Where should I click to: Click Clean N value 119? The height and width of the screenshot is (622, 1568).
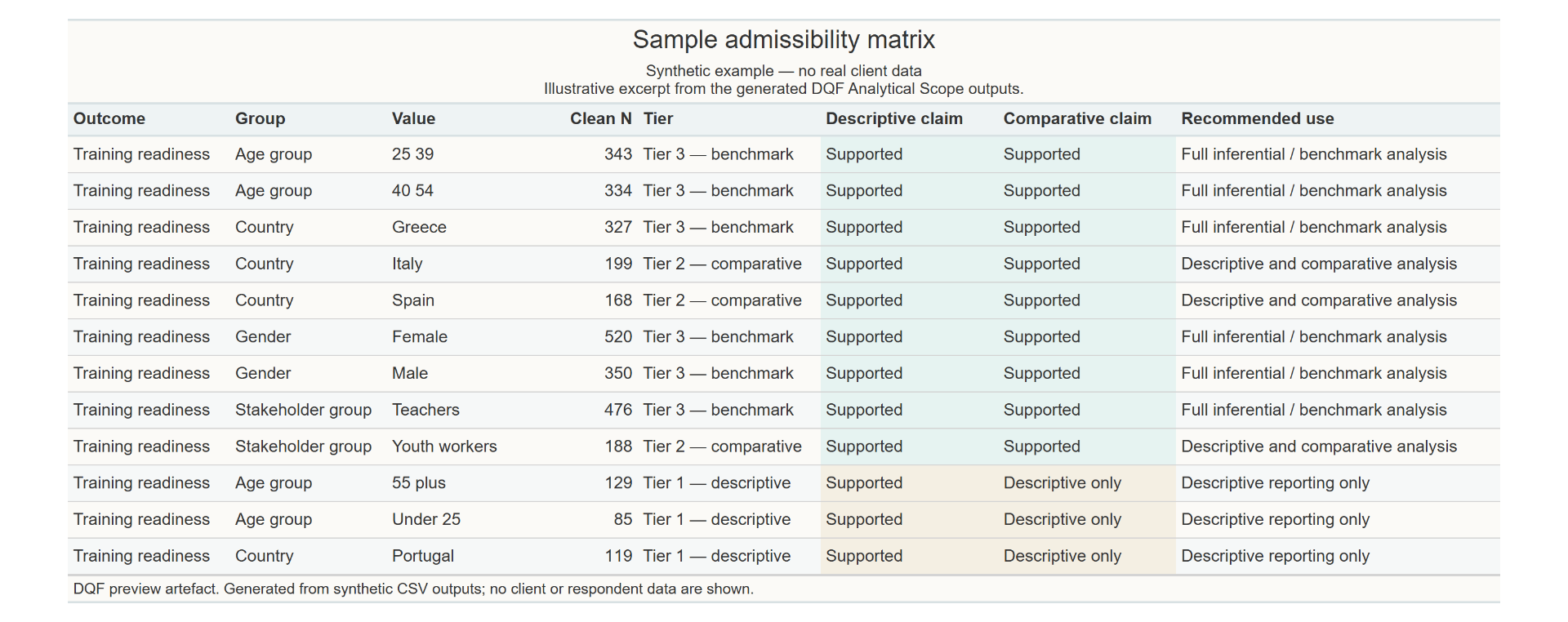pos(618,556)
